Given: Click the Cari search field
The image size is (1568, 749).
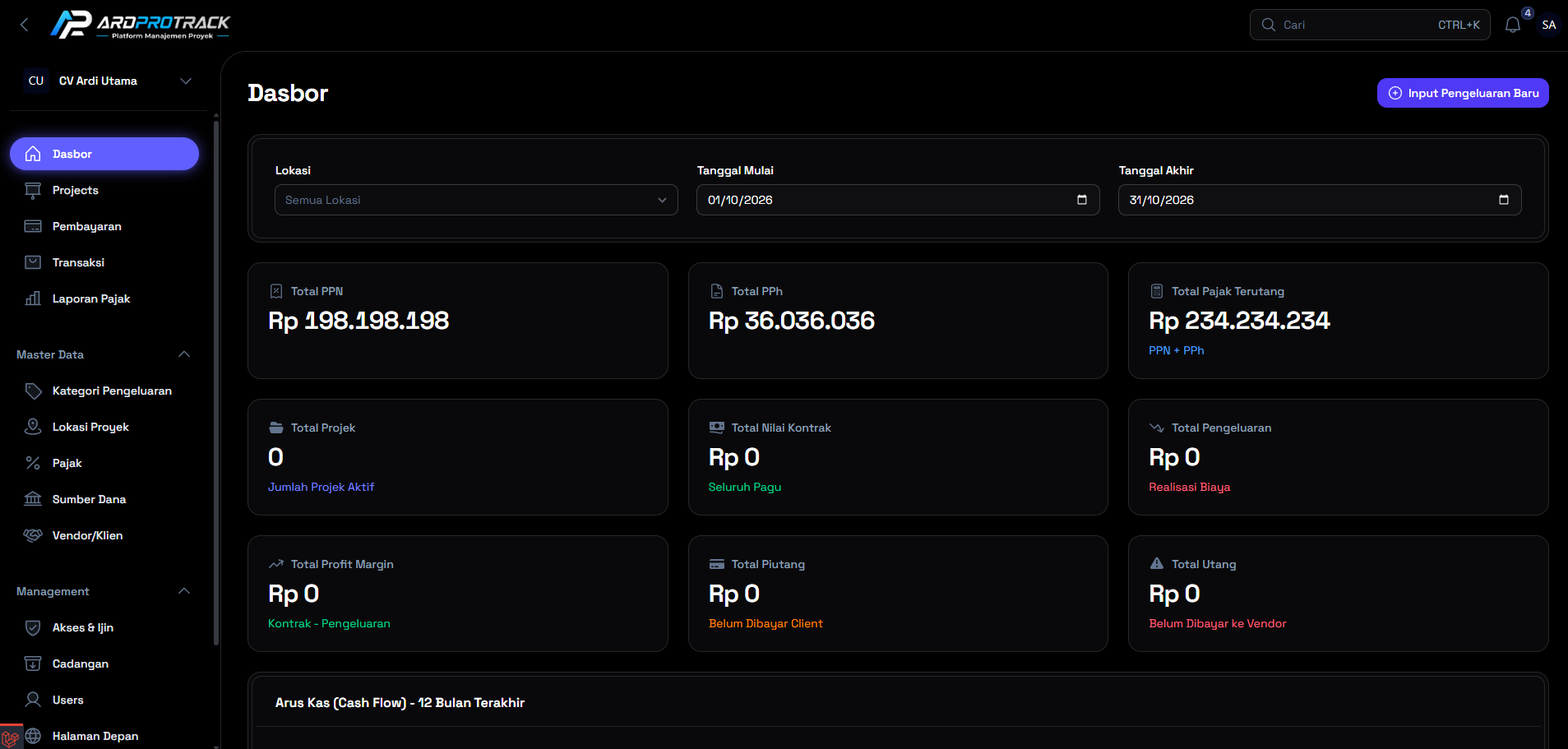Looking at the screenshot, I should tap(1370, 25).
